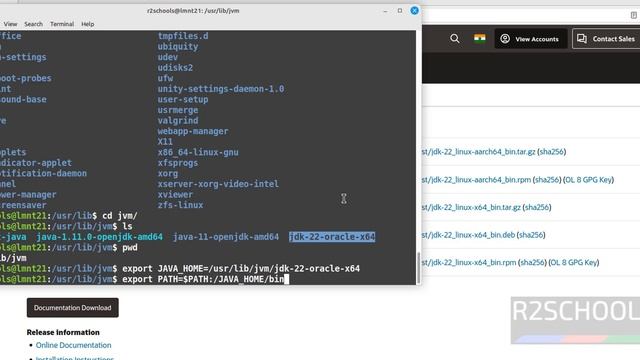
Task: Open OL 8 GPG Key for aarch64 rpm
Action: point(589,180)
